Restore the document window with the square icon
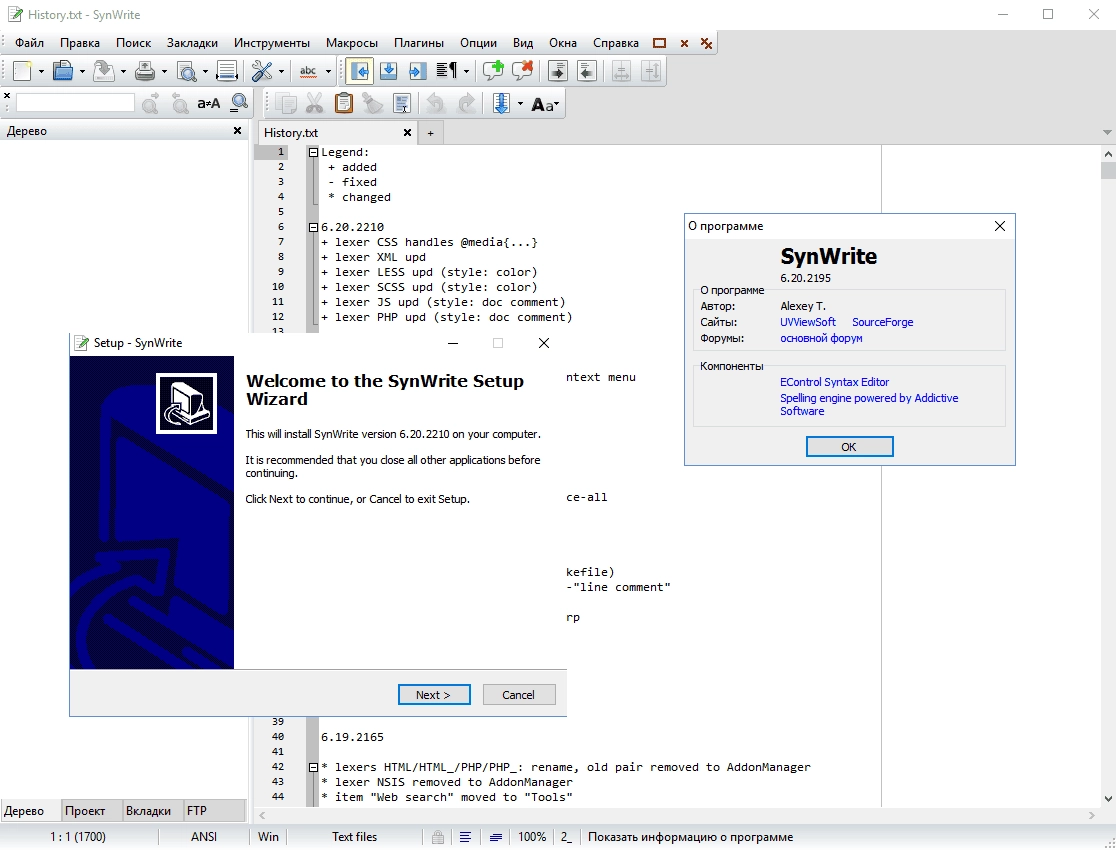This screenshot has width=1116, height=850. 660,43
